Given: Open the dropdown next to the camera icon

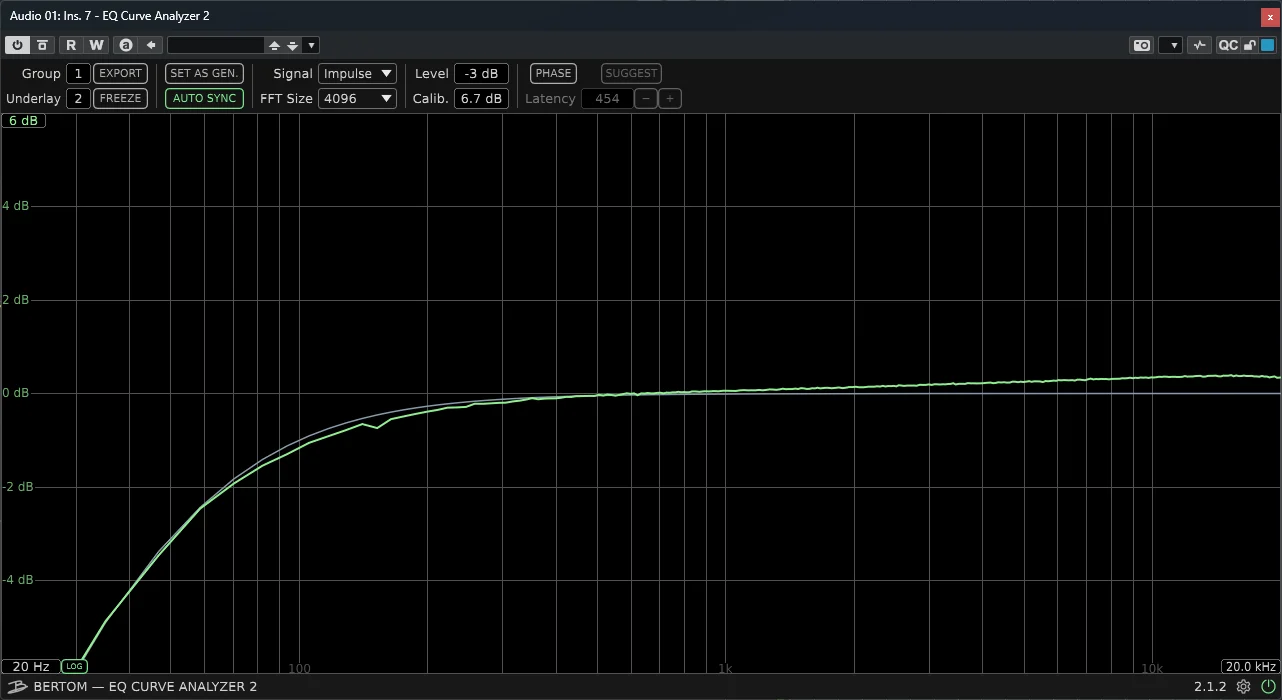Looking at the screenshot, I should [x=1172, y=45].
